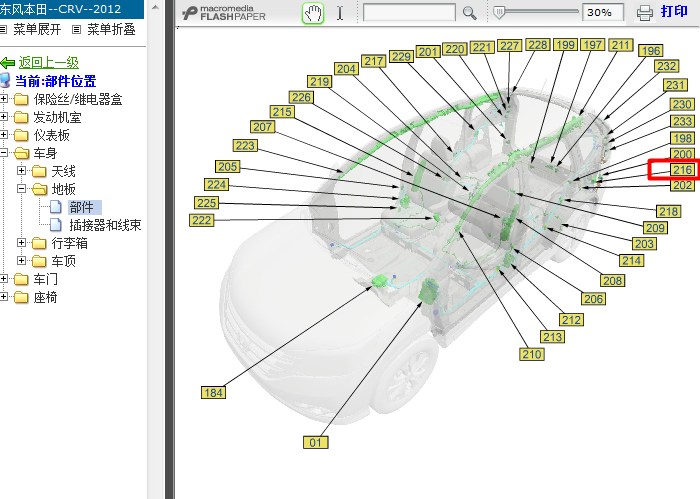Click the 部件 document page icon
Image resolution: width=700 pixels, height=499 pixels.
click(x=55, y=207)
